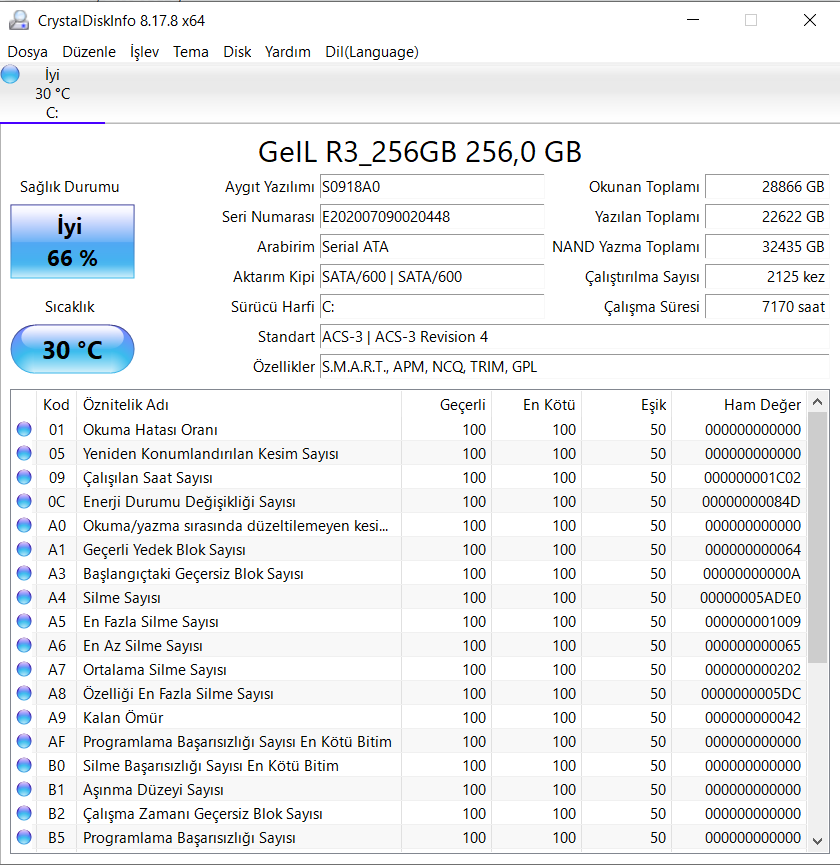Viewport: 840px width, 865px height.
Task: Open the Dosya menu
Action: coord(28,52)
